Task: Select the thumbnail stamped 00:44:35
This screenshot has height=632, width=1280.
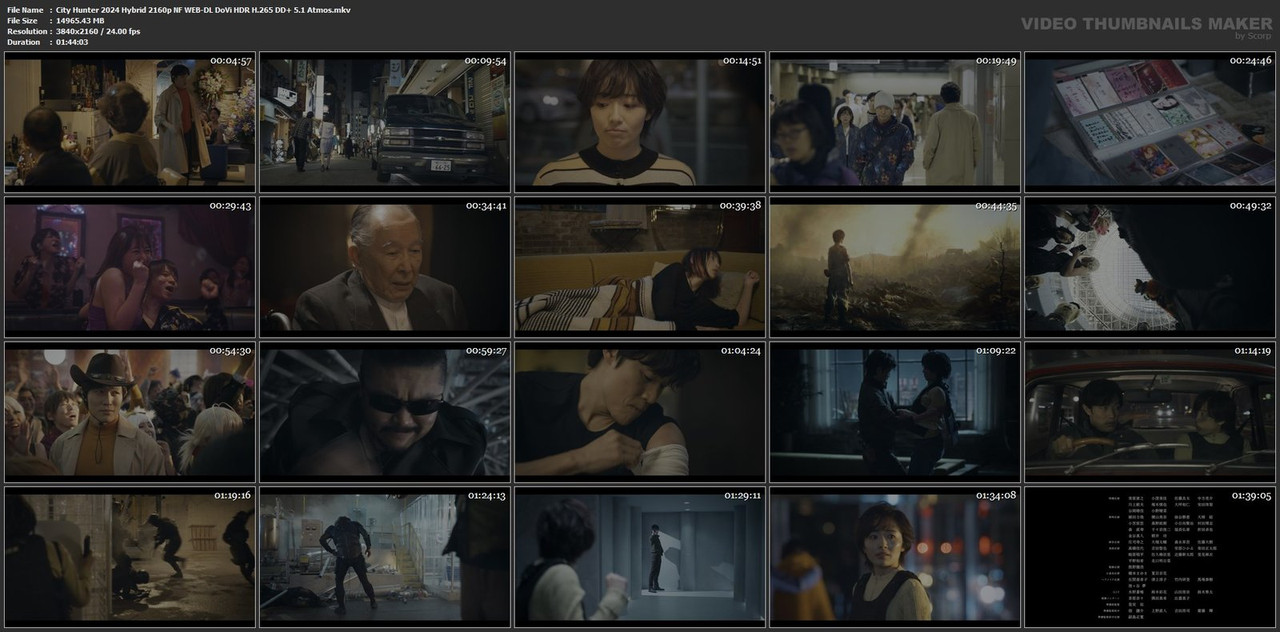Action: pos(895,266)
